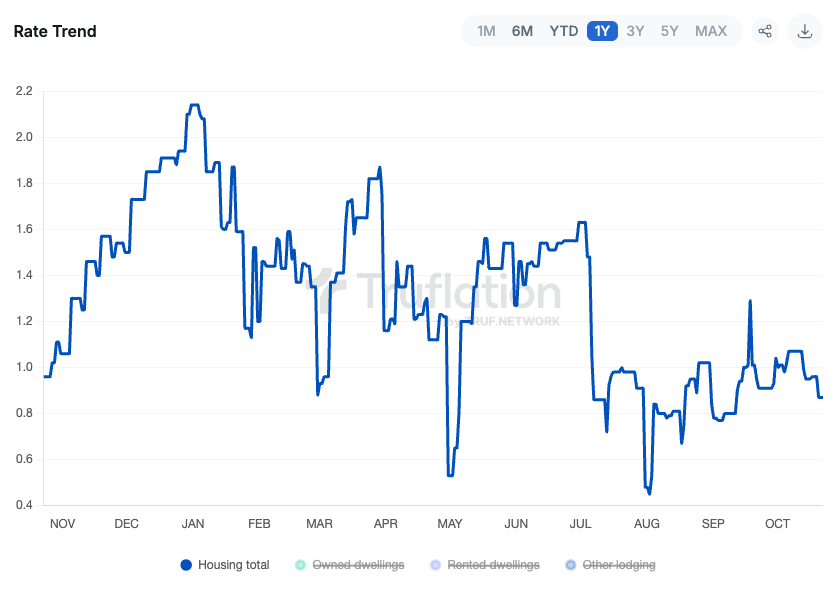837x593 pixels.
Task: Select the 6M view
Action: point(521,31)
